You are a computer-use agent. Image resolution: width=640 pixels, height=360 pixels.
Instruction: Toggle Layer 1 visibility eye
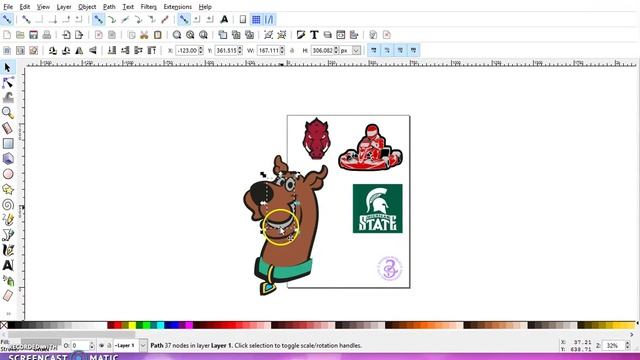click(101, 345)
